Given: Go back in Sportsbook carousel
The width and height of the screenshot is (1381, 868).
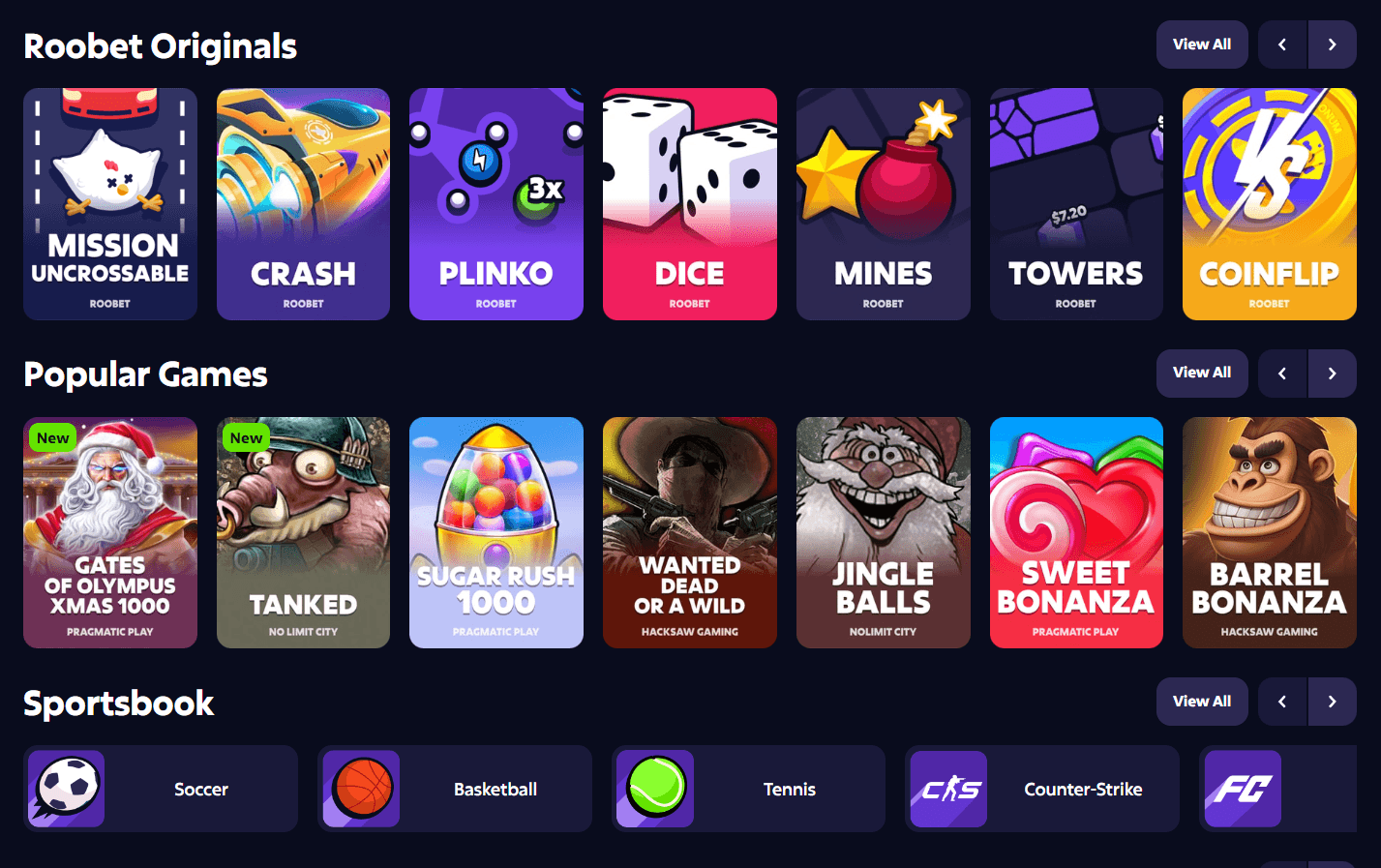Looking at the screenshot, I should [1282, 702].
